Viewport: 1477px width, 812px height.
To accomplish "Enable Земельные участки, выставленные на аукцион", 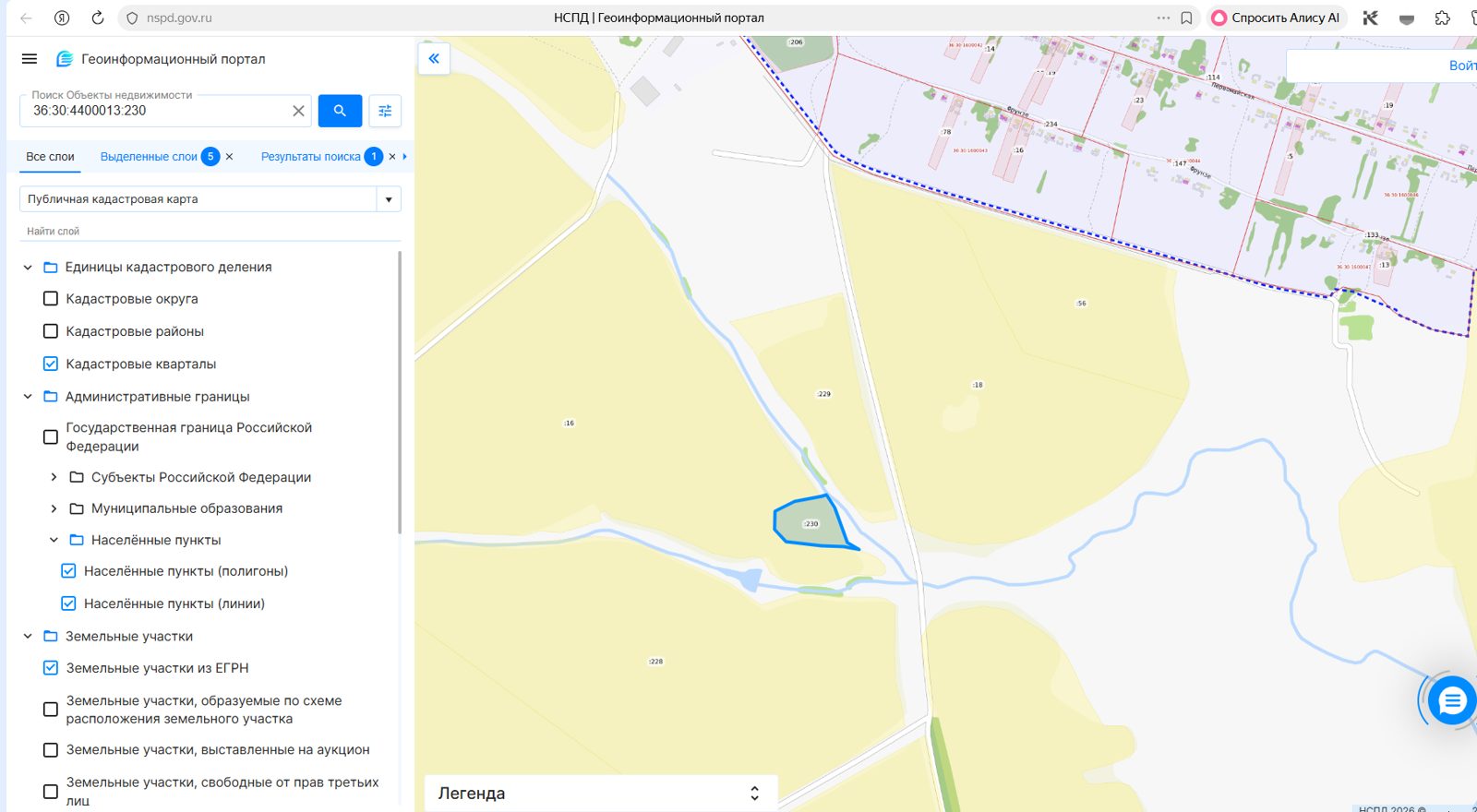I will (51, 750).
